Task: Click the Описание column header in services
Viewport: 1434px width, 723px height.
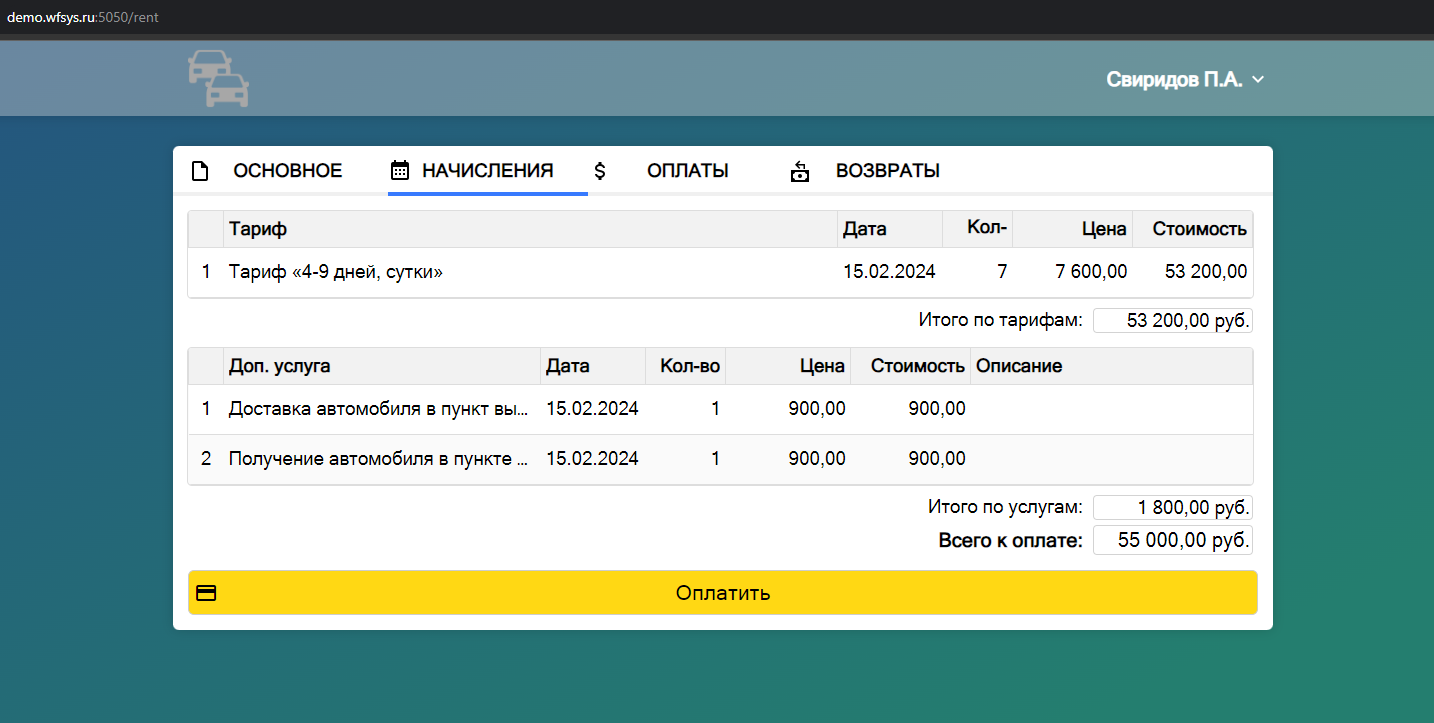Action: (1018, 366)
